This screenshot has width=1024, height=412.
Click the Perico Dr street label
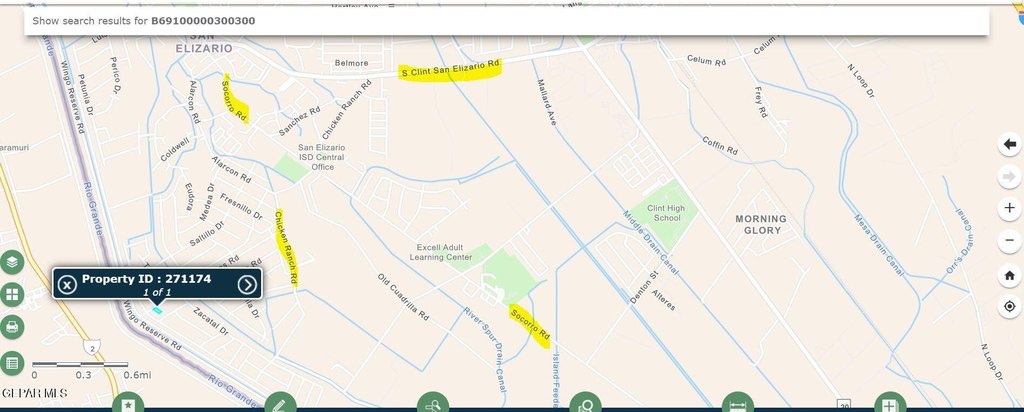tap(115, 75)
